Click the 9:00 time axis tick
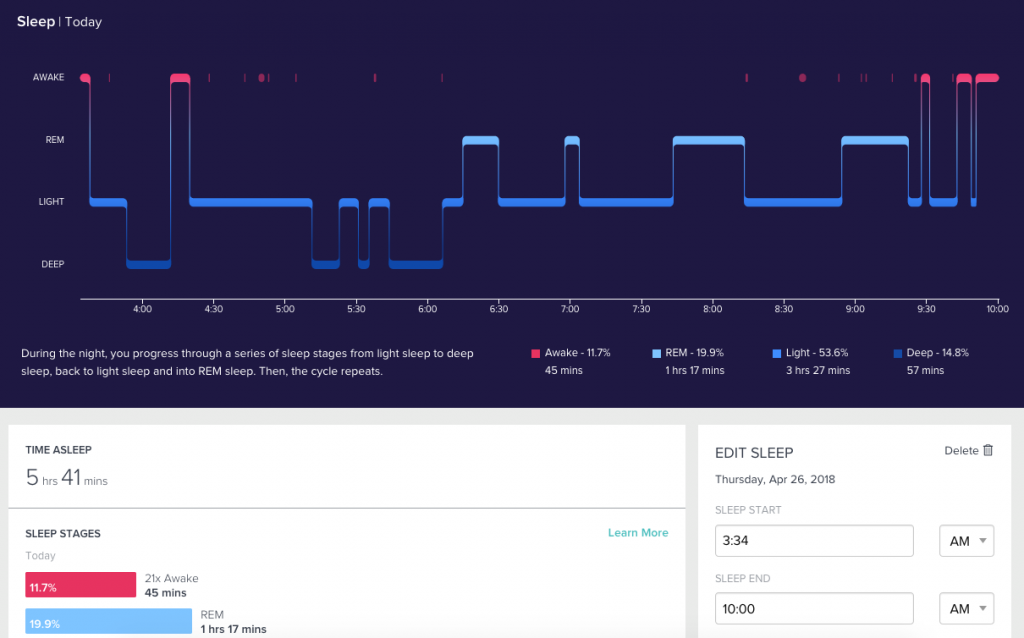The height and width of the screenshot is (638, 1024). pyautogui.click(x=855, y=309)
